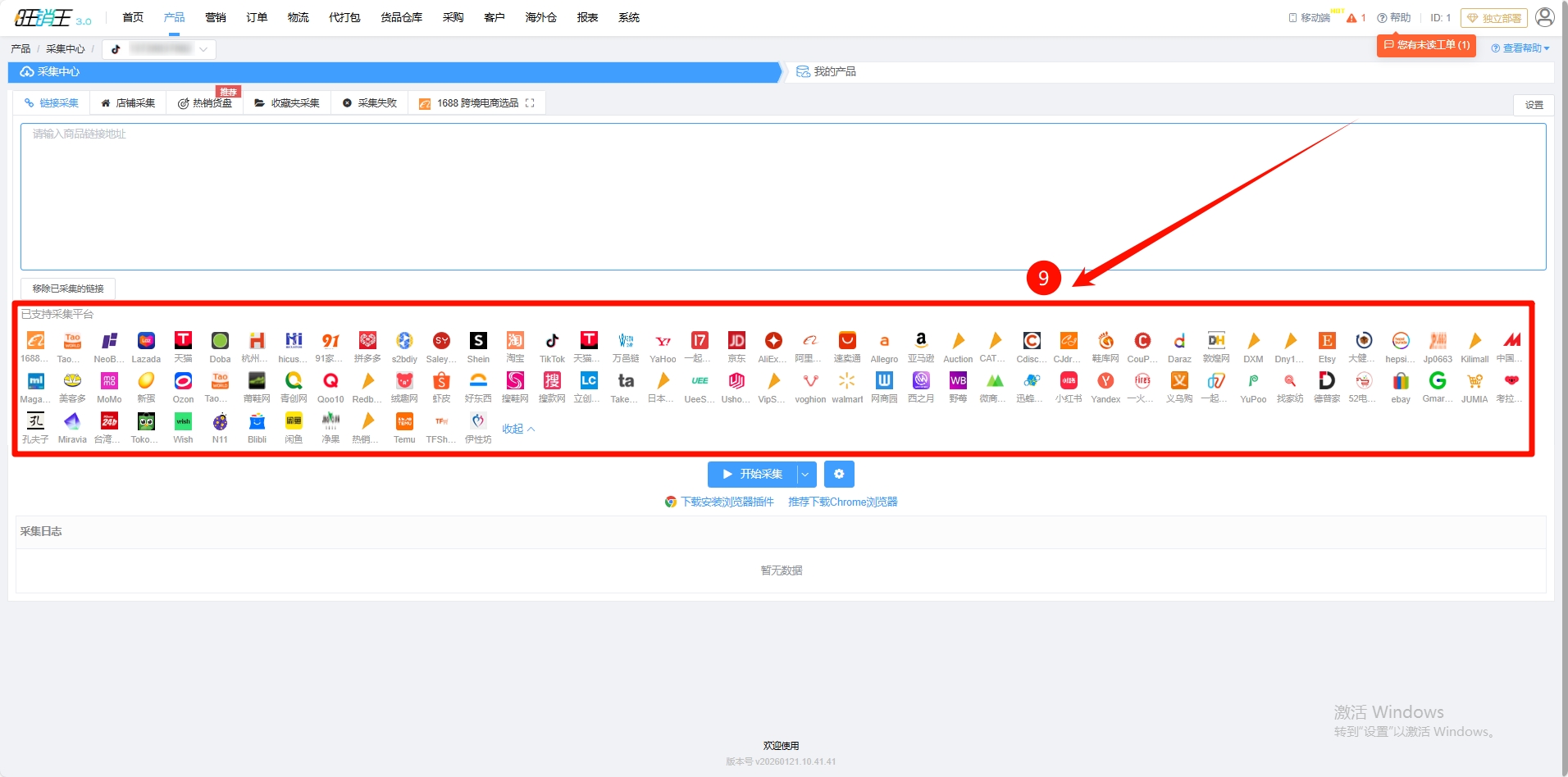Image resolution: width=1568 pixels, height=777 pixels.
Task: Click the 开始采集 button
Action: (x=753, y=474)
